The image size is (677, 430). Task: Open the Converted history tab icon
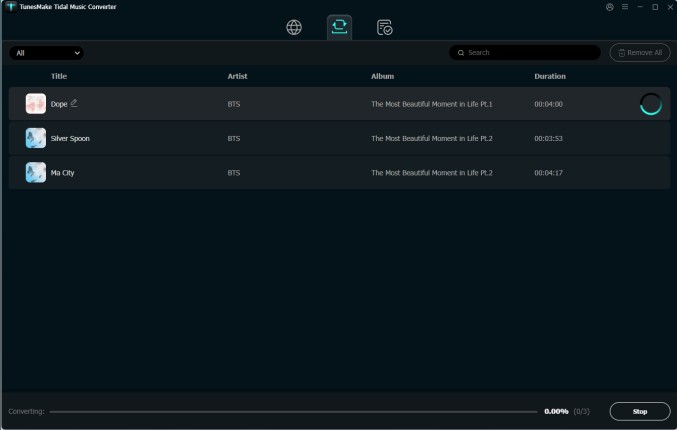[x=384, y=28]
